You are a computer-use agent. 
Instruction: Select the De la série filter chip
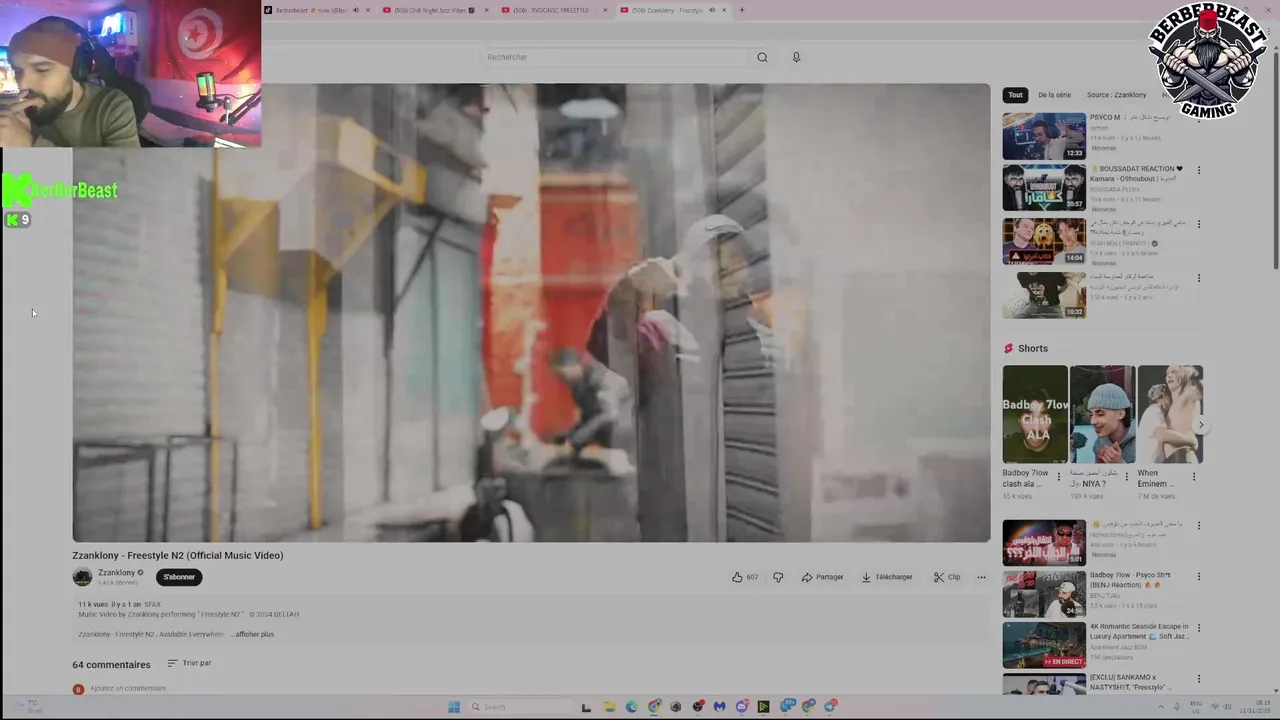pos(1054,95)
